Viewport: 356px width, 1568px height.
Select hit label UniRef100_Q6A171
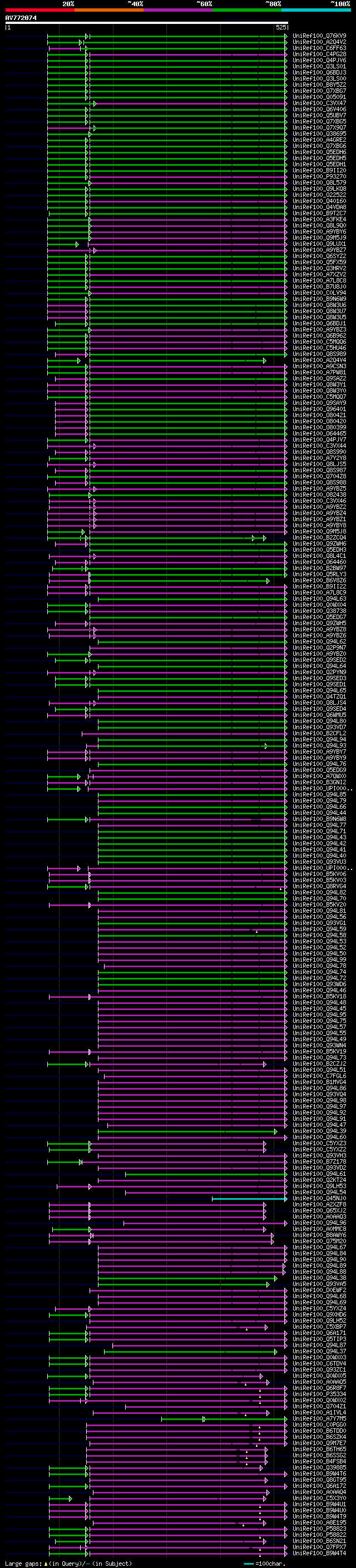pos(319,1333)
